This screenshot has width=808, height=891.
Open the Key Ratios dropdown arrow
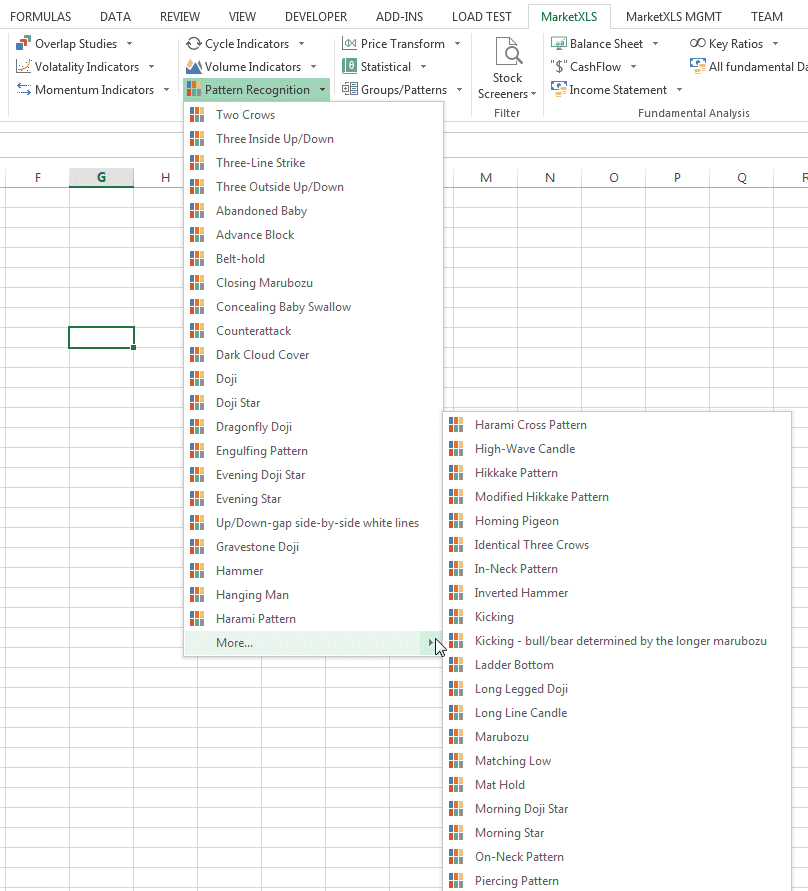pyautogui.click(x=776, y=44)
